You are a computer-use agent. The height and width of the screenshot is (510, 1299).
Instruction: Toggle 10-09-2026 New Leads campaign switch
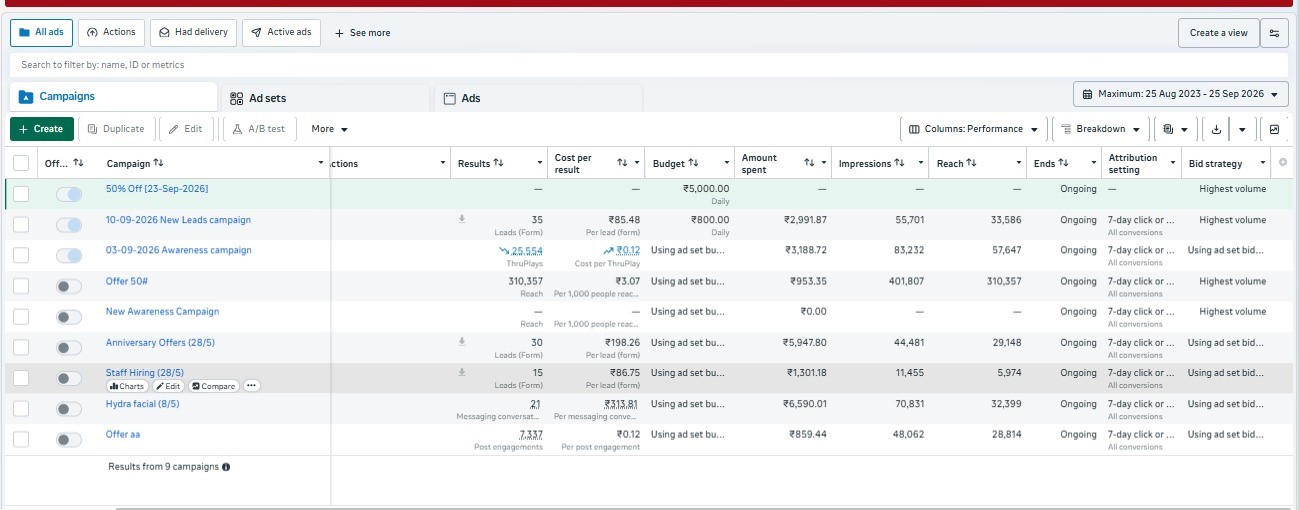tap(69, 225)
